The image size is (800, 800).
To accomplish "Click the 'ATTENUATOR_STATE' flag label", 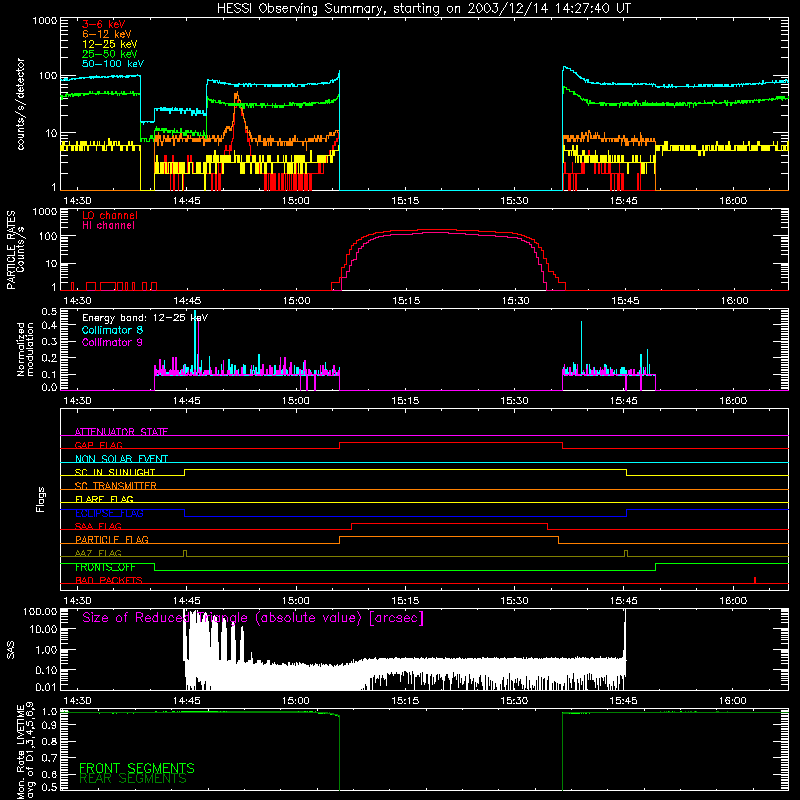I will (x=121, y=432).
